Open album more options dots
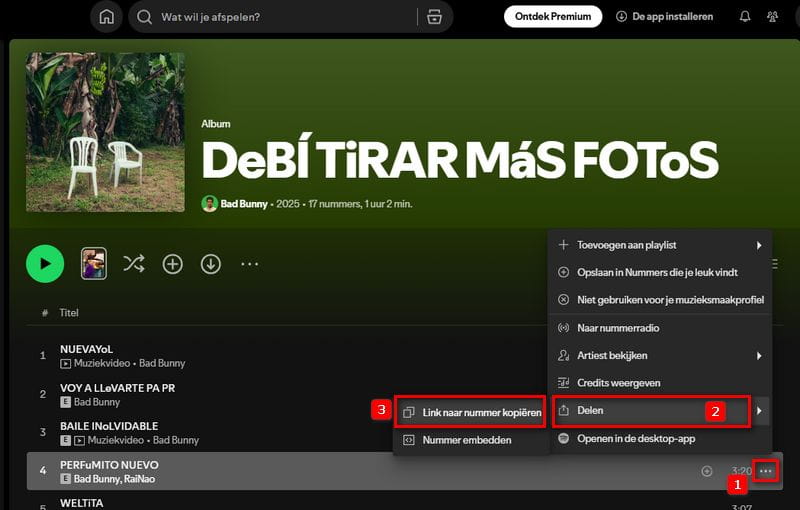The width and height of the screenshot is (800, 510). 249,264
